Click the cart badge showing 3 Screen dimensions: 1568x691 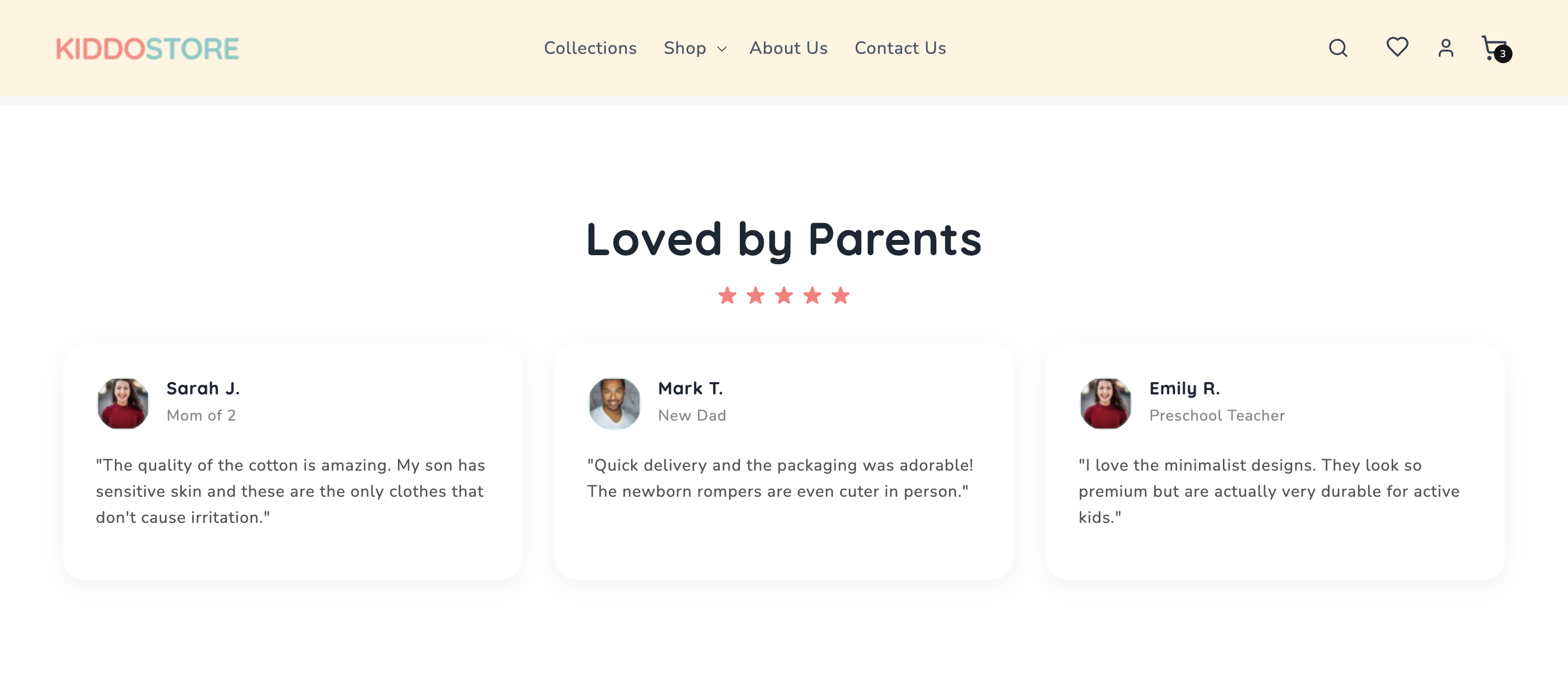pyautogui.click(x=1502, y=54)
